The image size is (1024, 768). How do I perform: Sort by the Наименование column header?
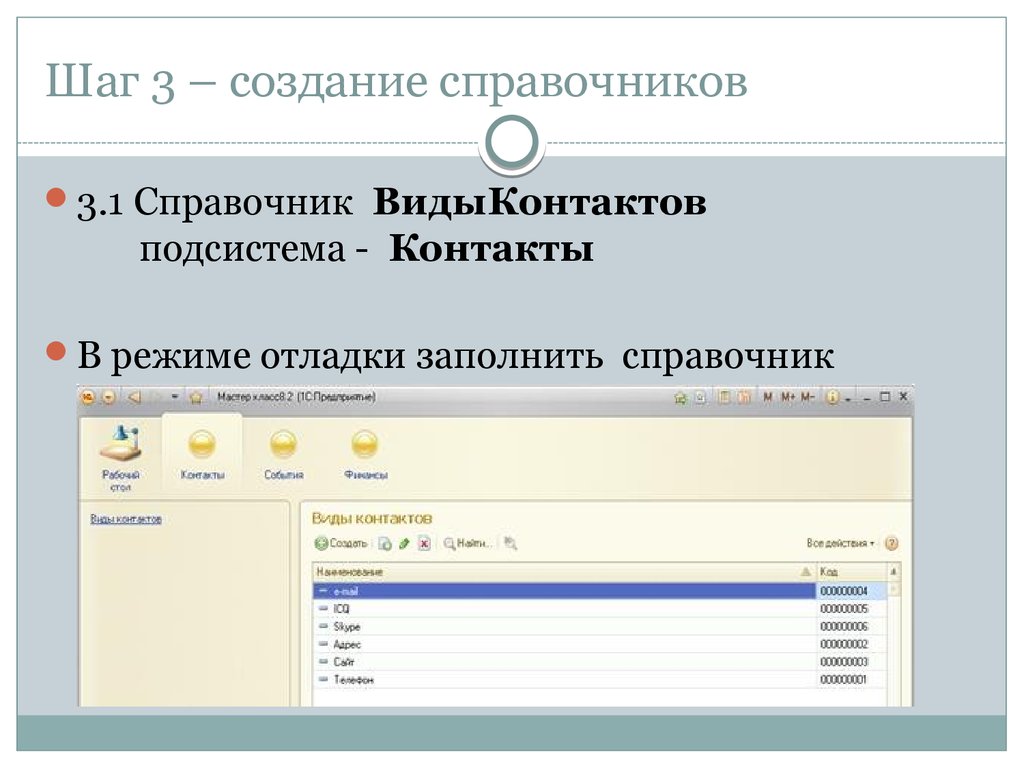coord(564,572)
